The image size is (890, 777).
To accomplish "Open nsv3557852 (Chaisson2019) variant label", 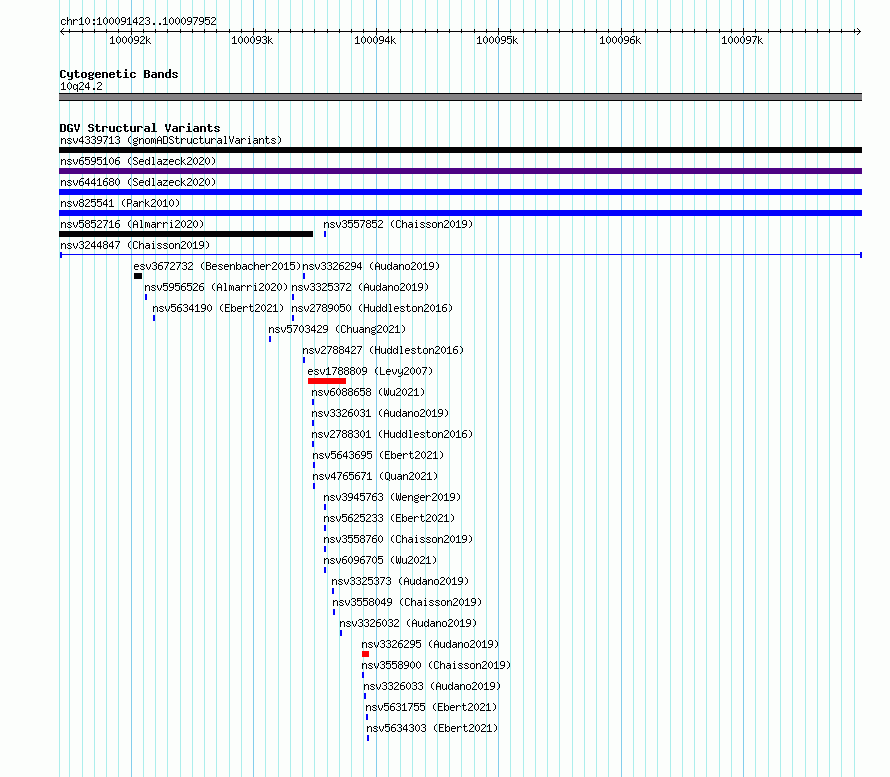I will tap(398, 224).
